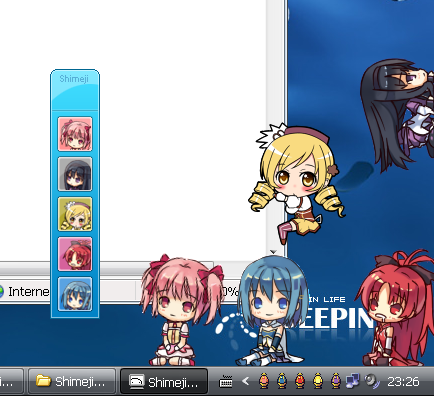Click the red soul gem tray icon
This screenshot has height=396, width=434.
(300, 381)
